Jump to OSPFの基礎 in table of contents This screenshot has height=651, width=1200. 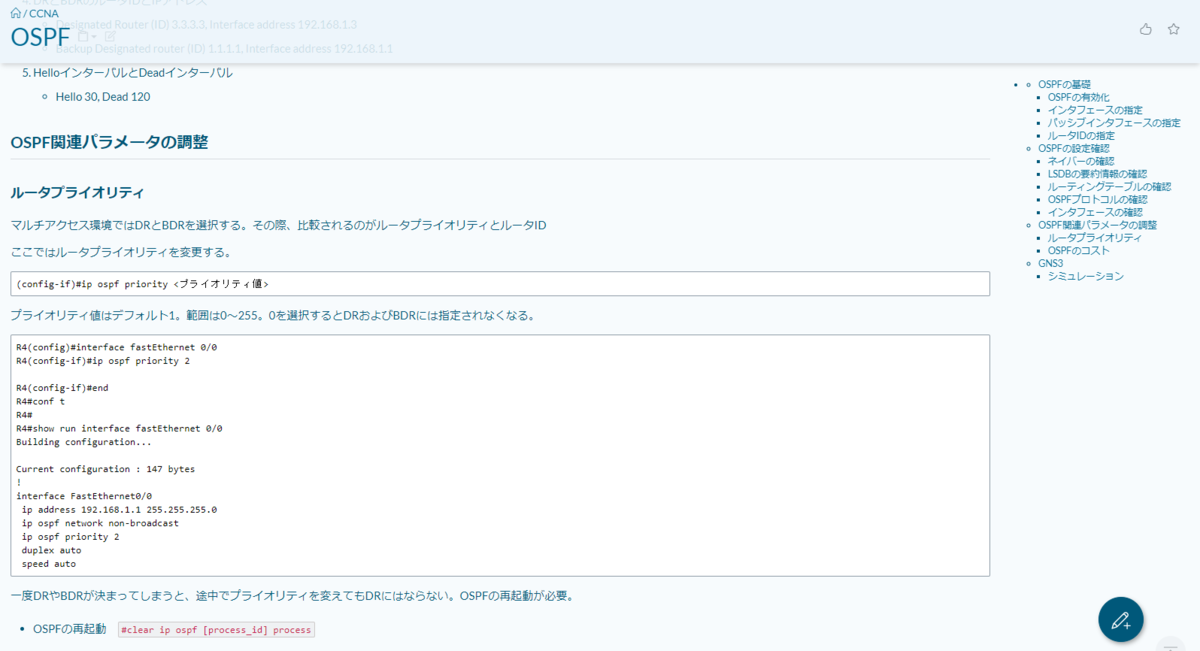click(1064, 85)
